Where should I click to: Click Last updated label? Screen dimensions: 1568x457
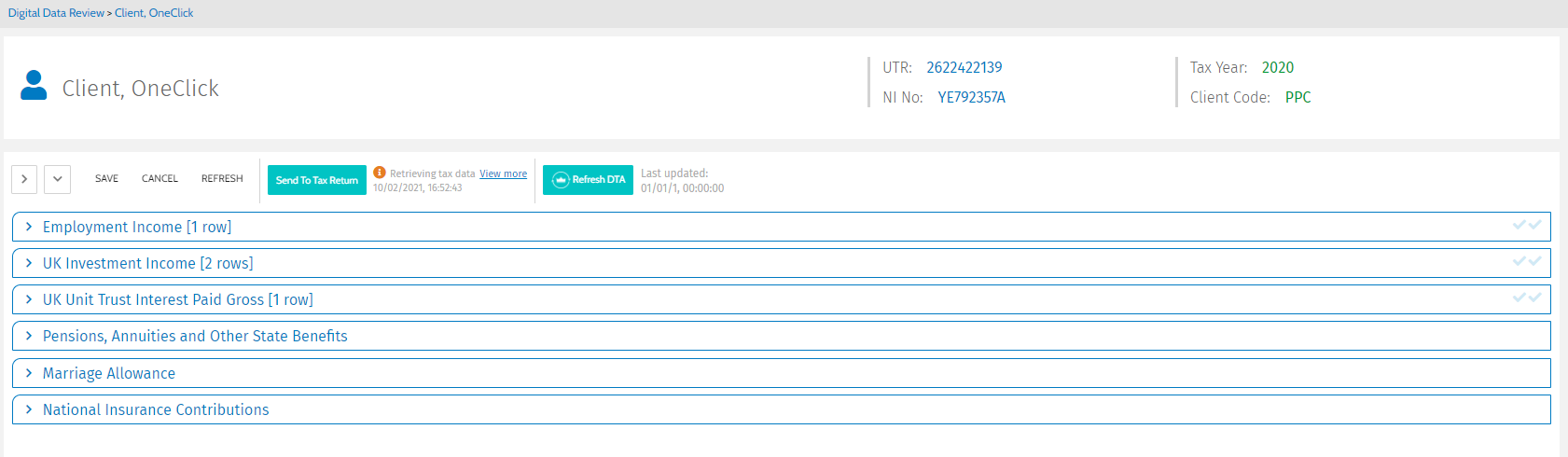674,173
